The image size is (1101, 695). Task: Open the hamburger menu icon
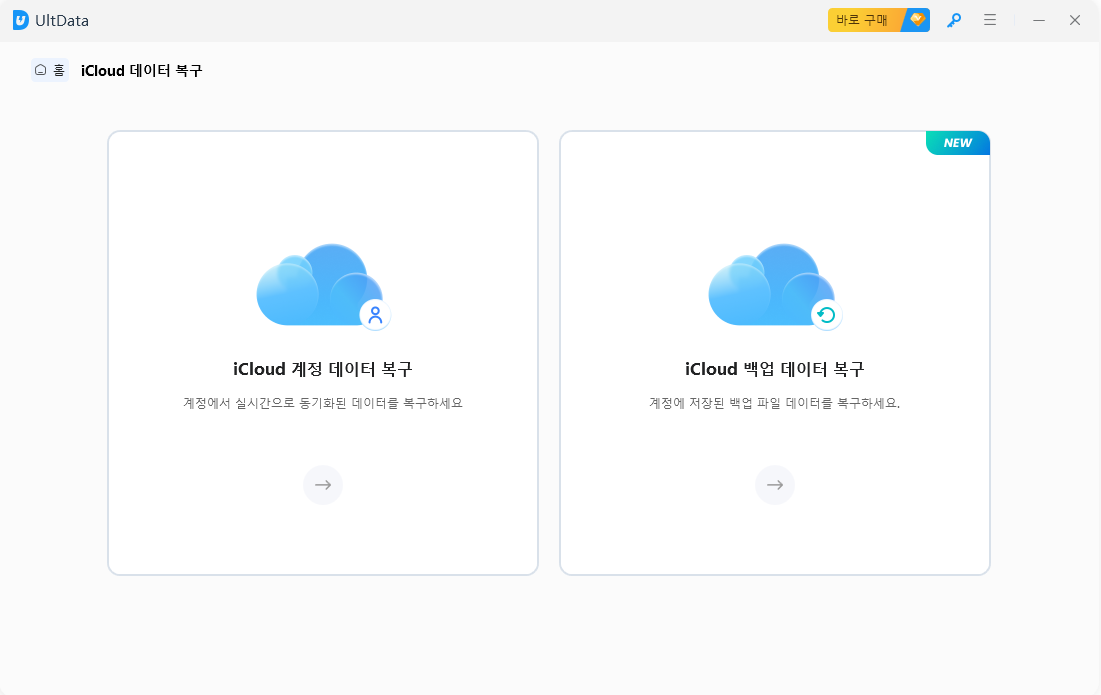point(990,20)
